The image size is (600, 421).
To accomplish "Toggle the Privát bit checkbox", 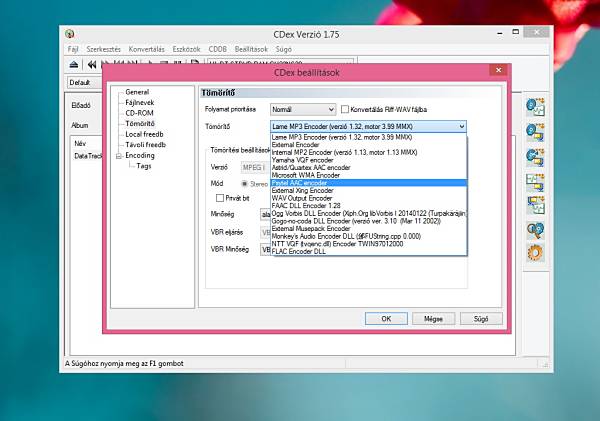I will (x=220, y=198).
